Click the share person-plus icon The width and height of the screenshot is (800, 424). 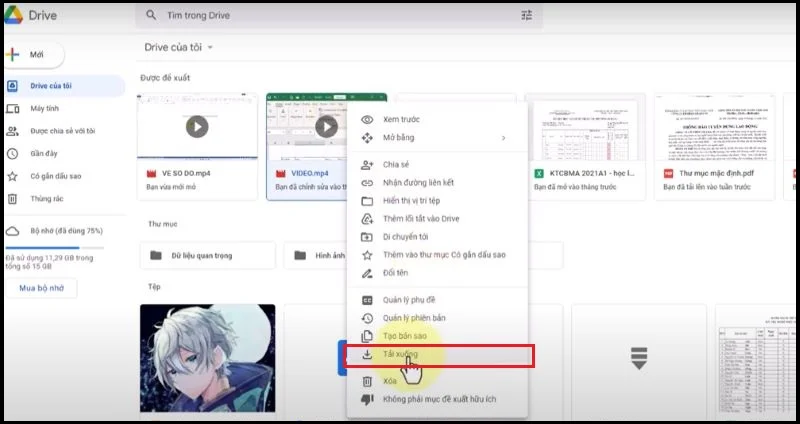coord(367,165)
